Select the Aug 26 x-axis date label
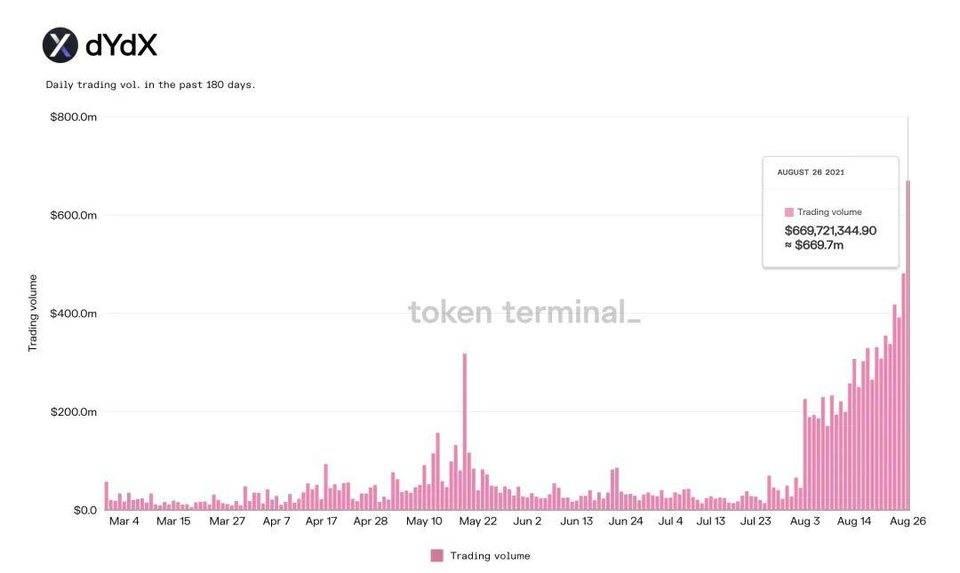960x573 pixels. 908,521
